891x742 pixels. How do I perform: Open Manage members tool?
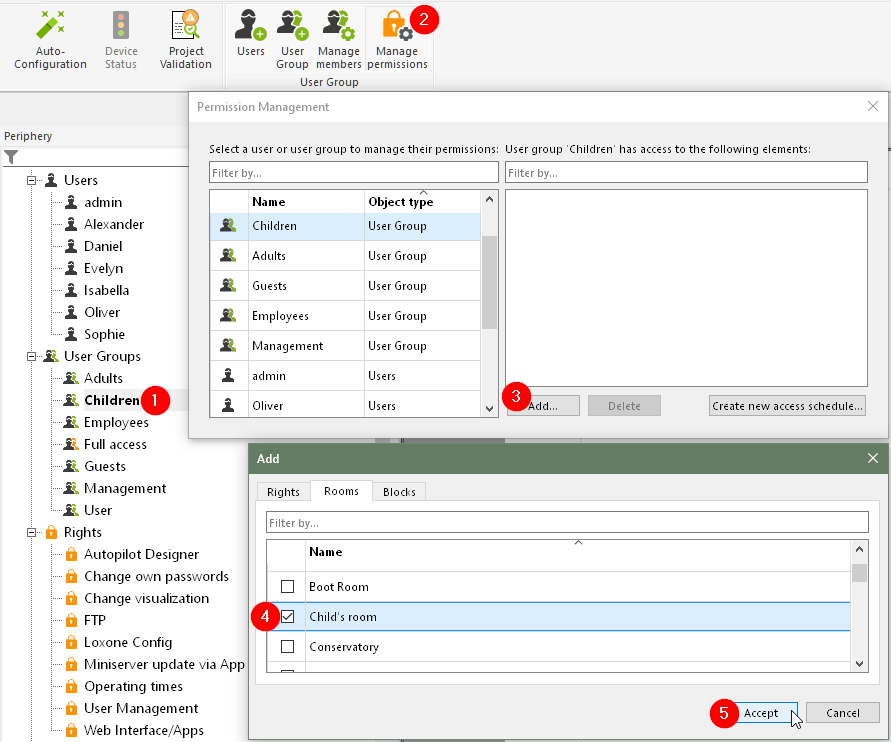[x=339, y=26]
